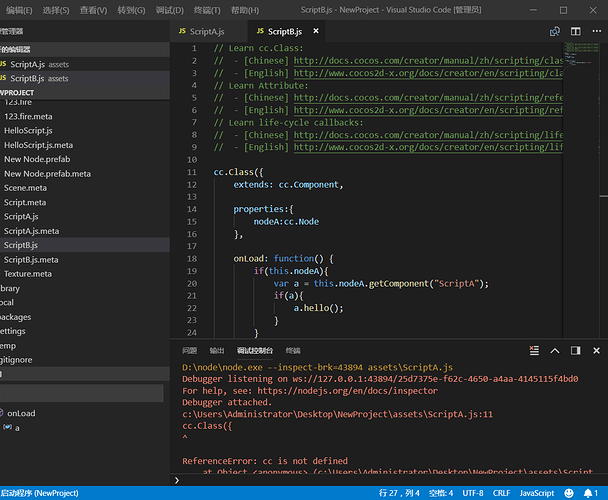Open the 终端 (Terminal) panel tab

click(293, 351)
